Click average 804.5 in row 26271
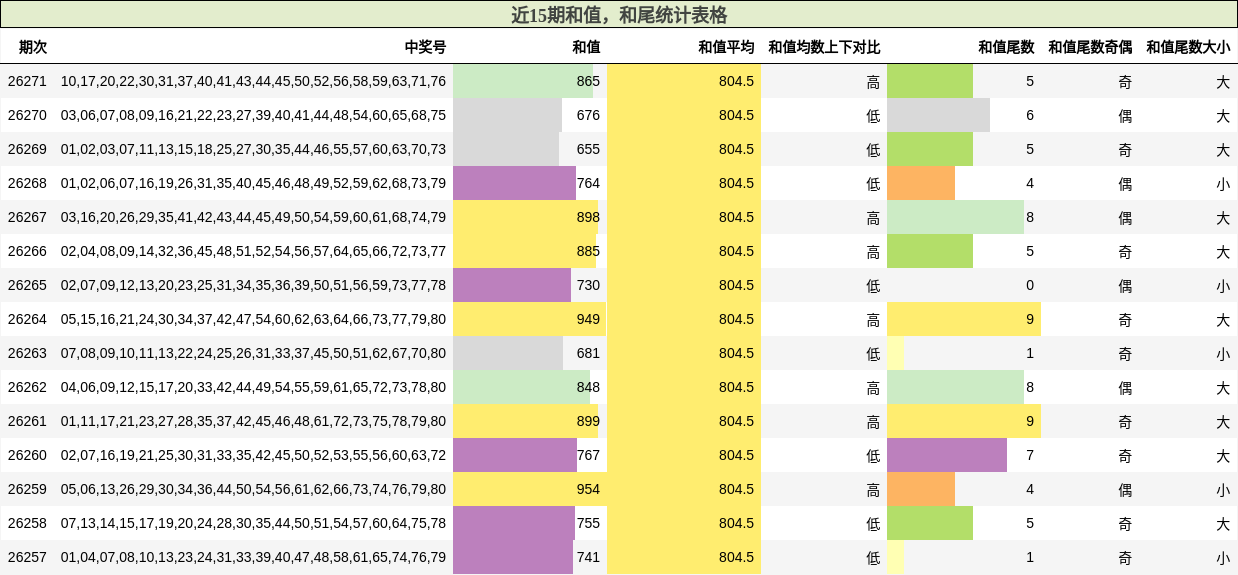 684,81
